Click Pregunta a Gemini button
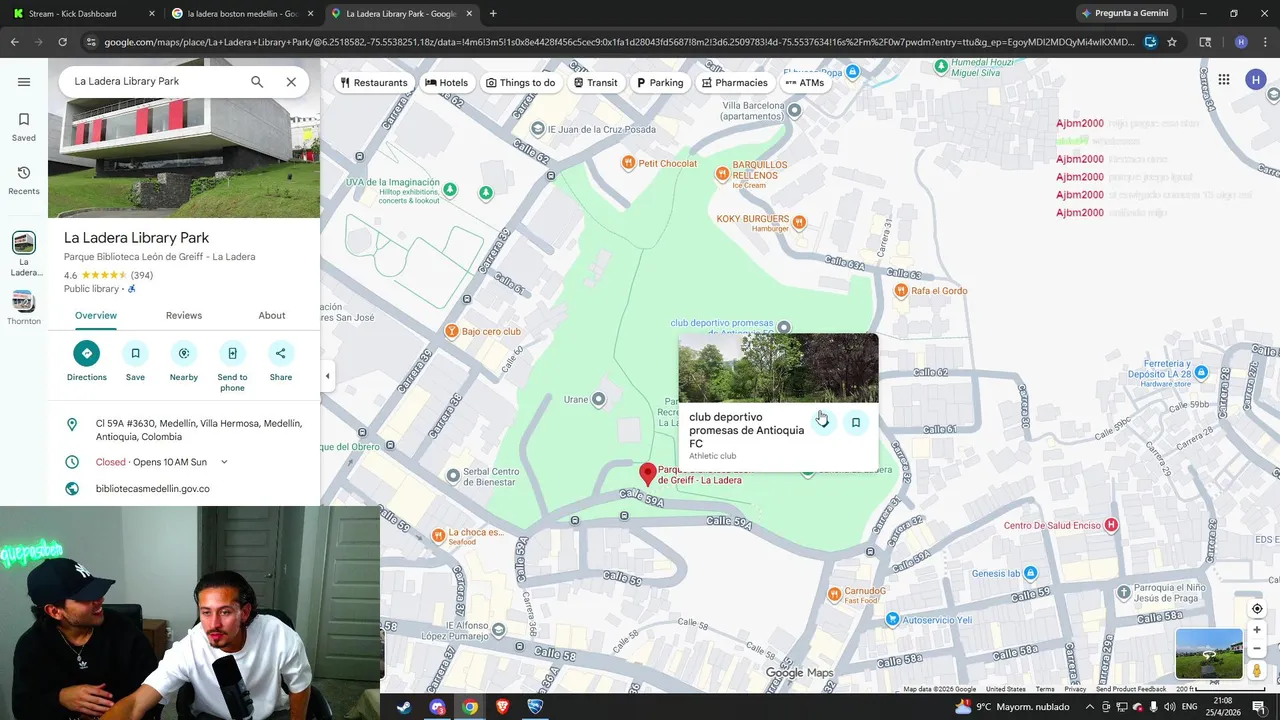The width and height of the screenshot is (1280, 720). pos(1125,14)
